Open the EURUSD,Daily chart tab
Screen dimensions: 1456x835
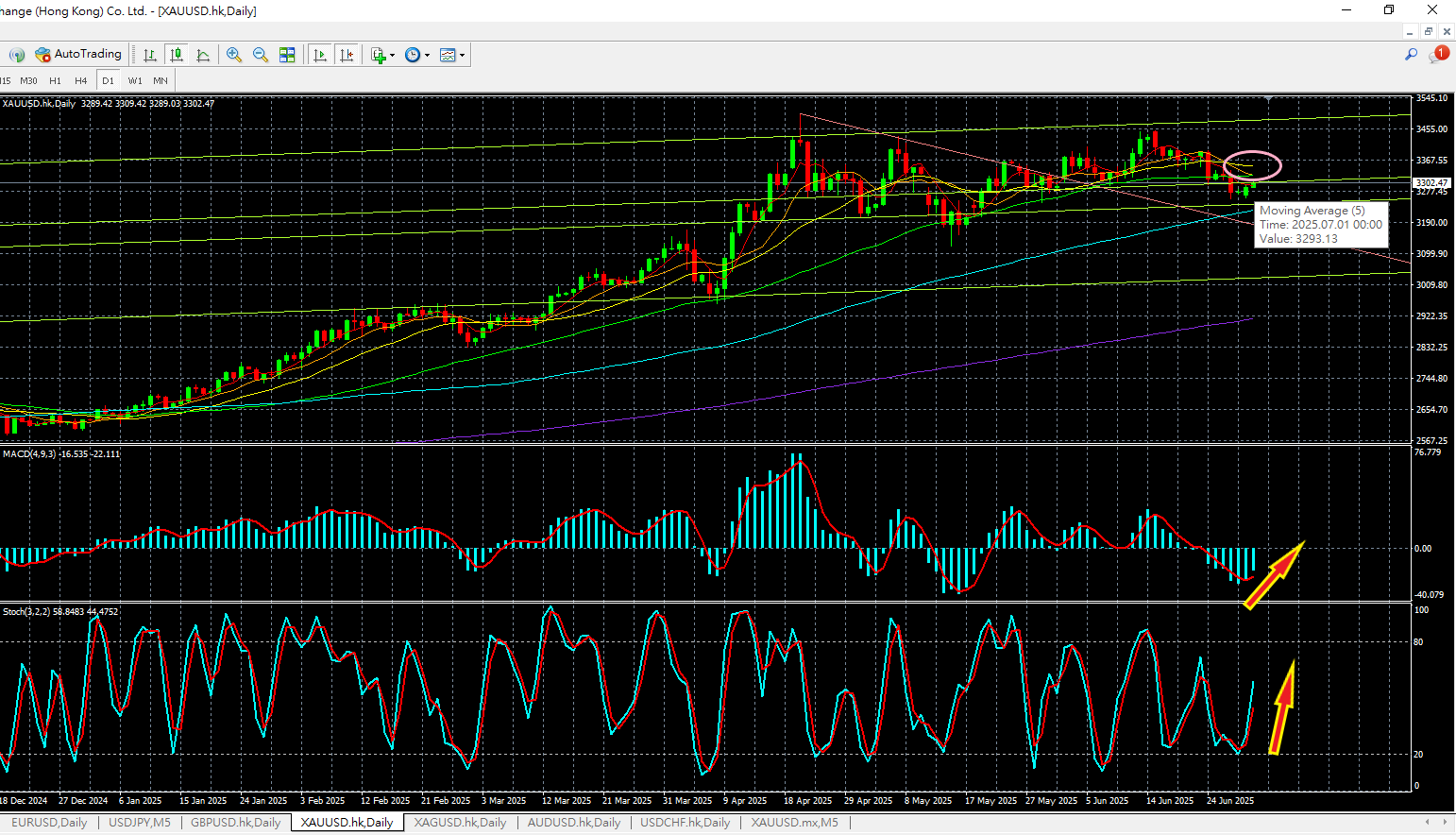click(49, 823)
